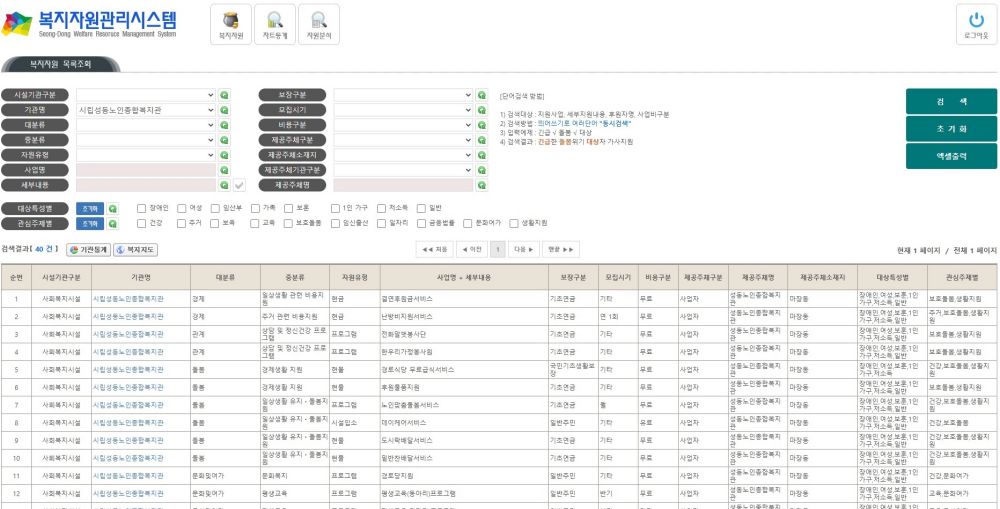Viewport: 1000px width, 509px height.
Task: Open the 복지자원 toolbar icon
Action: coord(231,24)
